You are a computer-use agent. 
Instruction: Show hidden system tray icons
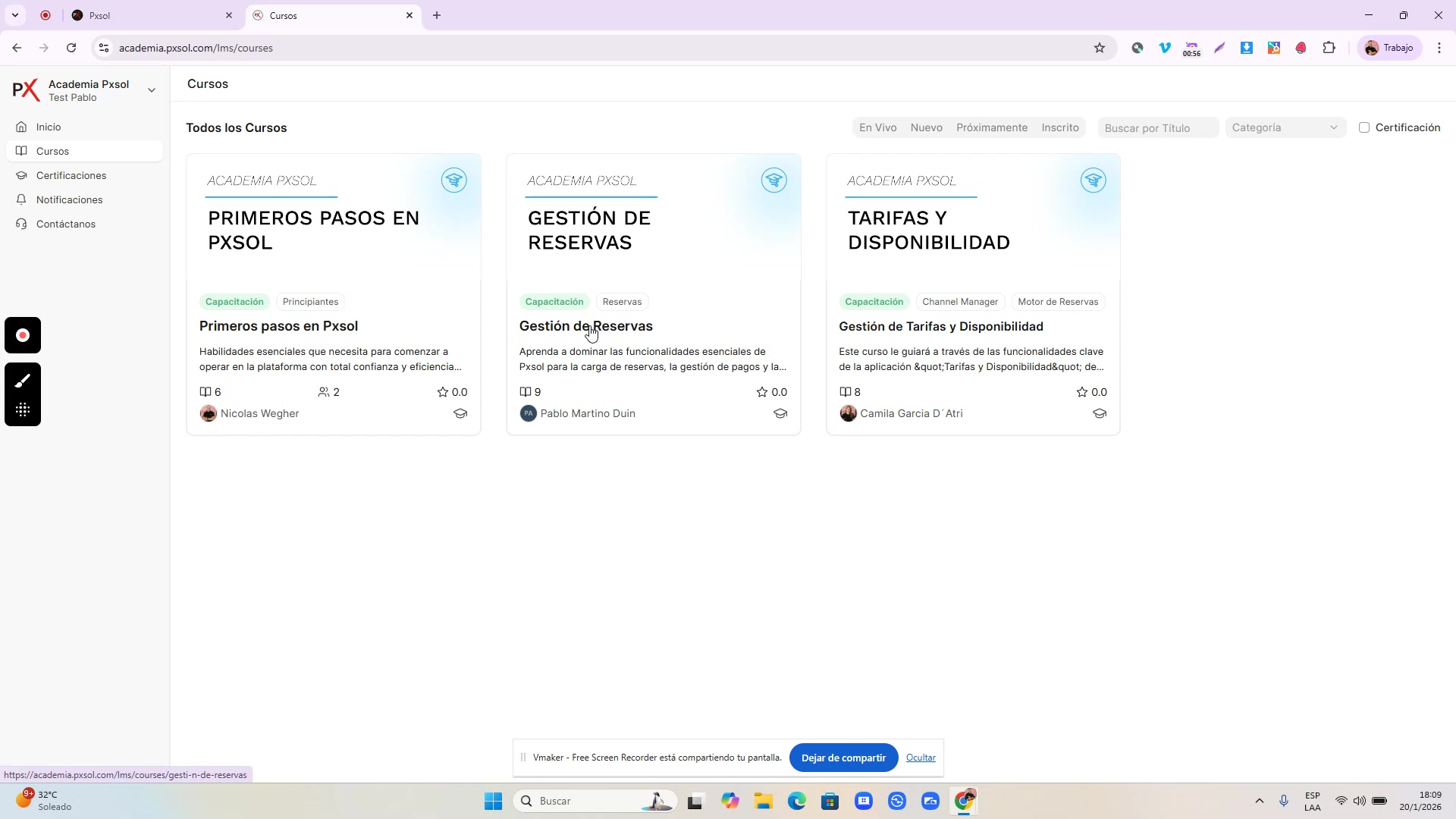[1260, 801]
